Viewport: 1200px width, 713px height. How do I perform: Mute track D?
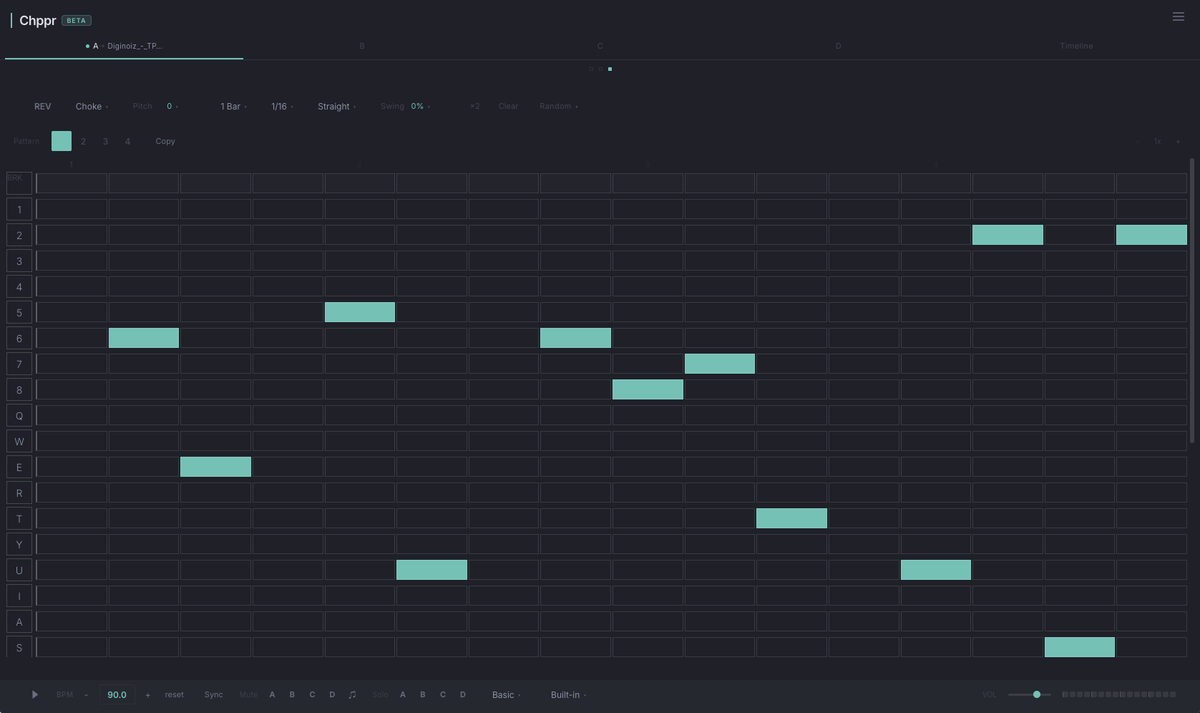332,694
